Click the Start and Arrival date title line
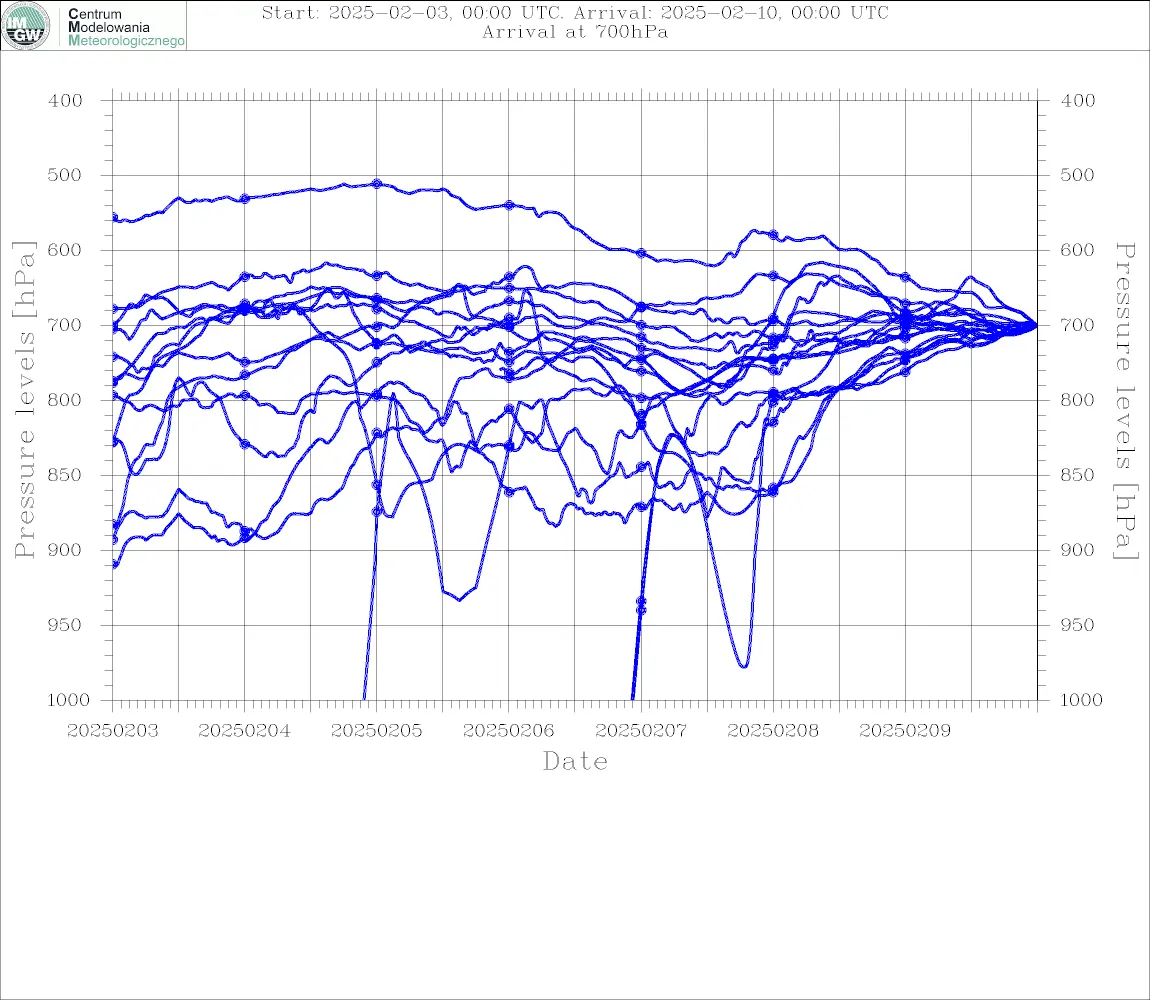Image resolution: width=1150 pixels, height=1000 pixels. tap(575, 12)
